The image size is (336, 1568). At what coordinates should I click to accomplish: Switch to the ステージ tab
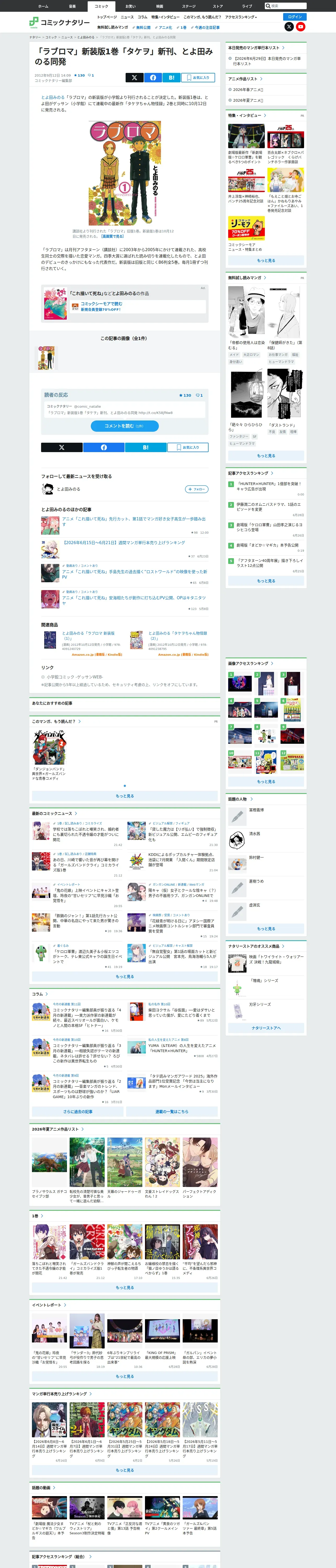188,6
